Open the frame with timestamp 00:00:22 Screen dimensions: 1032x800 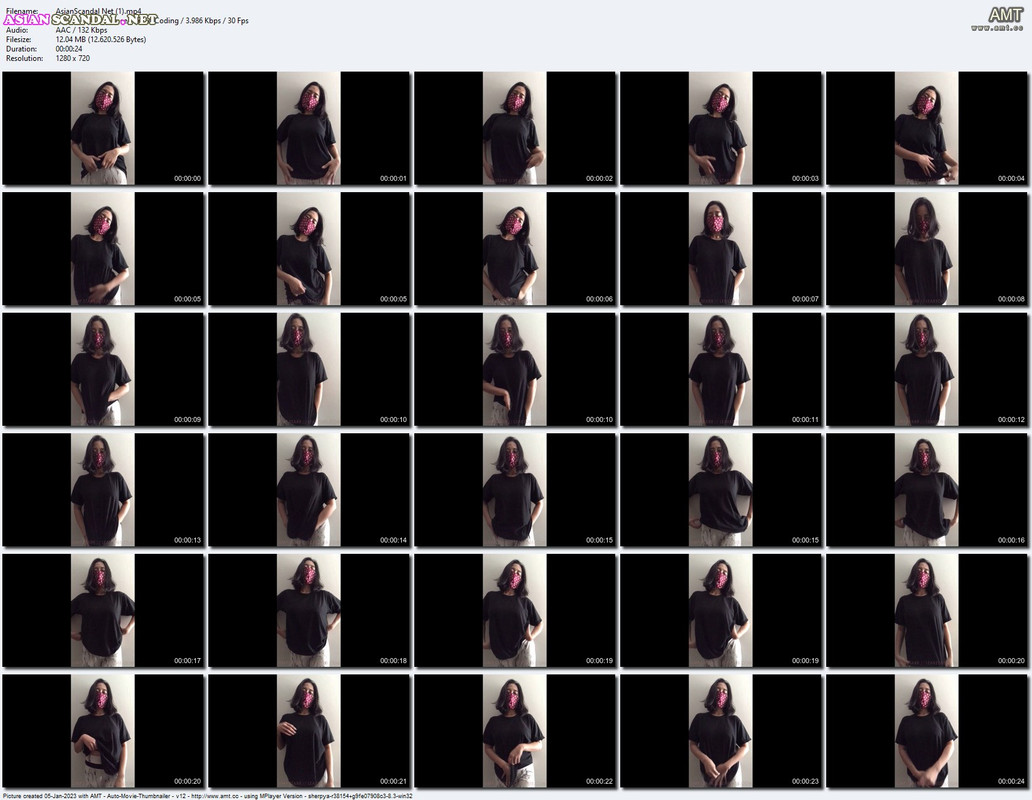pos(515,731)
